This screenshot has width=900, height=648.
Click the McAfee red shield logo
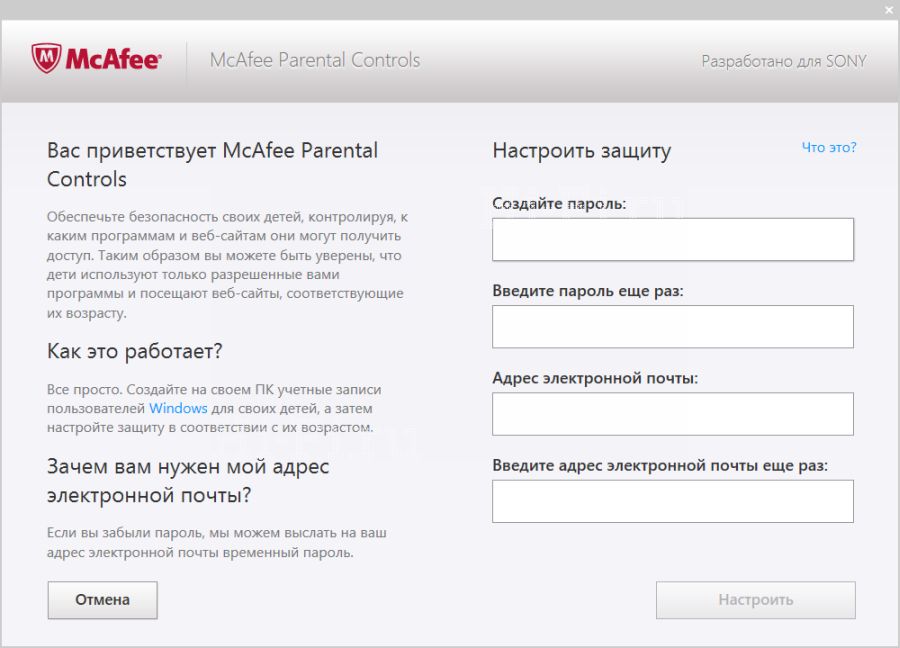tap(46, 59)
